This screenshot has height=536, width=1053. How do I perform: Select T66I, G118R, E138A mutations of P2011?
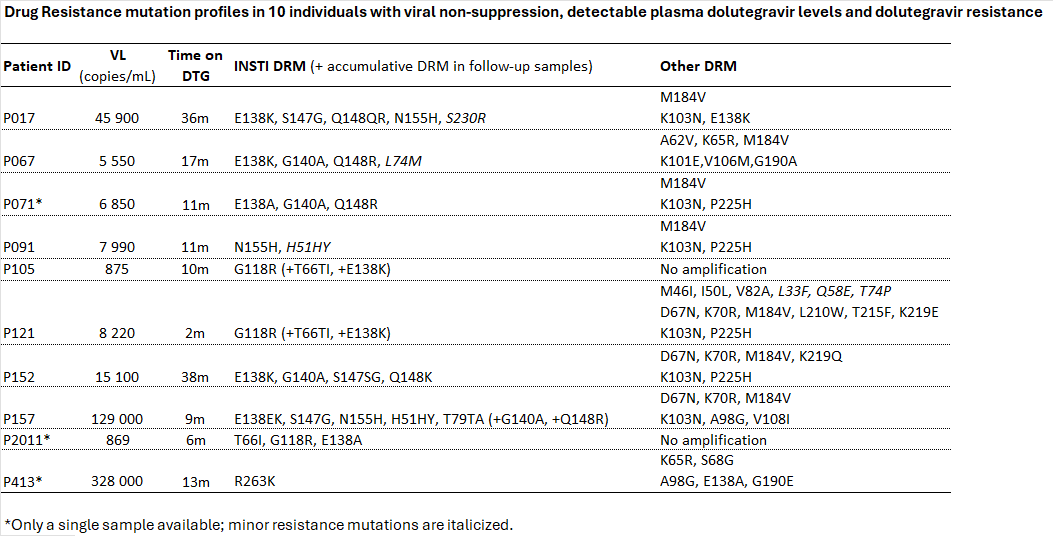[x=296, y=441]
